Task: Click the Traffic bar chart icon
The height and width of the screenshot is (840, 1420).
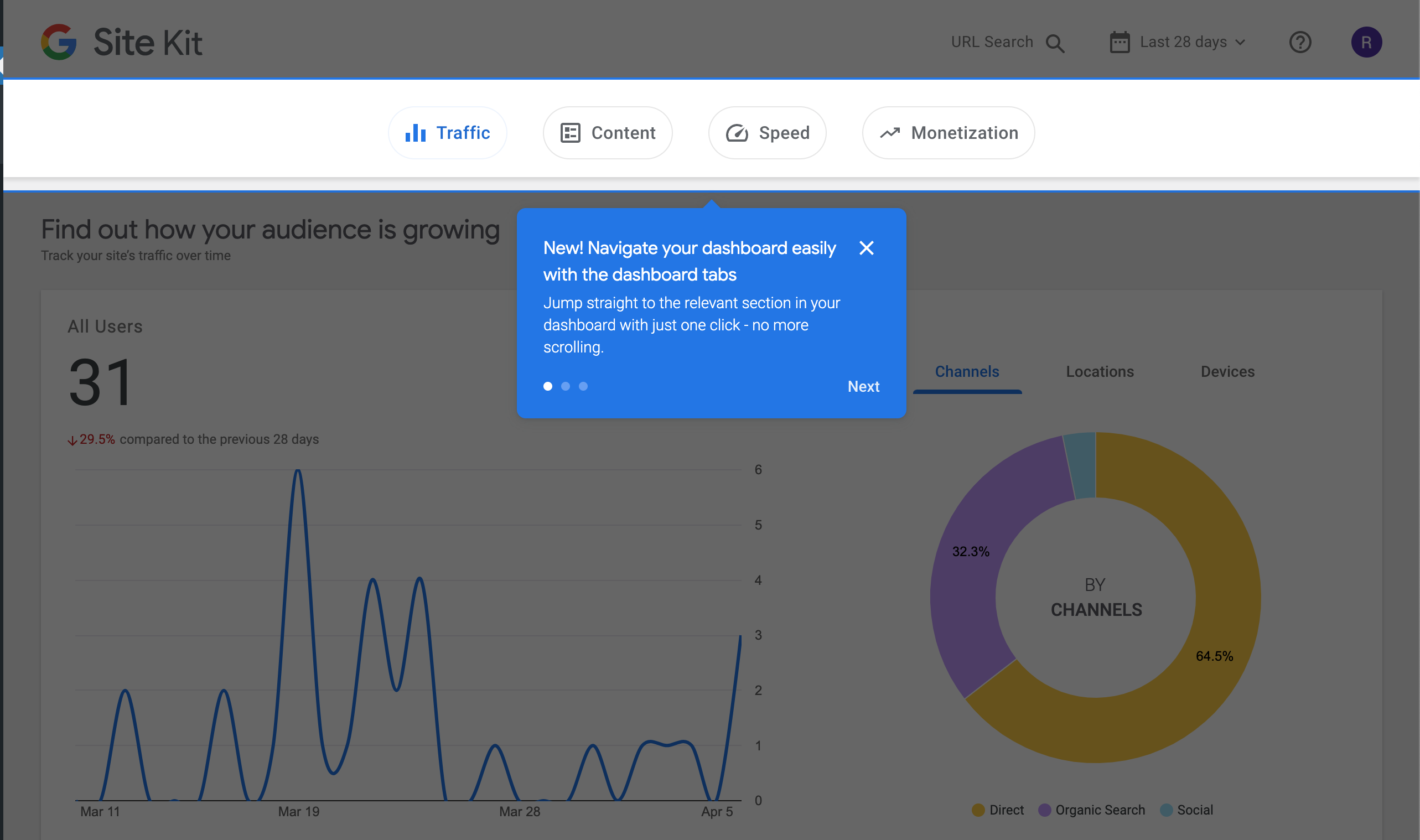Action: (x=416, y=133)
